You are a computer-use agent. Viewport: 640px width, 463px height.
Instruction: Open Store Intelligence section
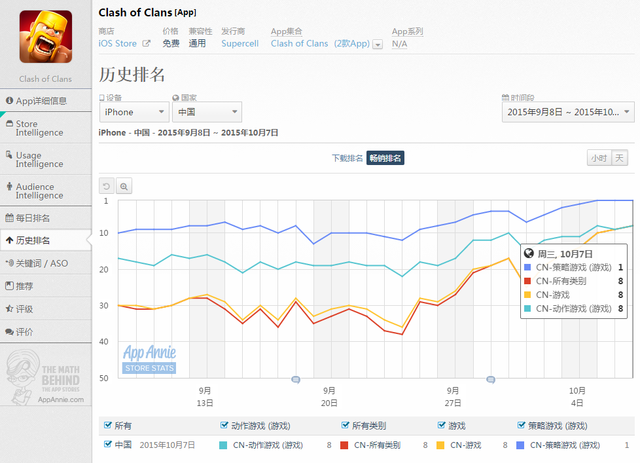[x=46, y=128]
